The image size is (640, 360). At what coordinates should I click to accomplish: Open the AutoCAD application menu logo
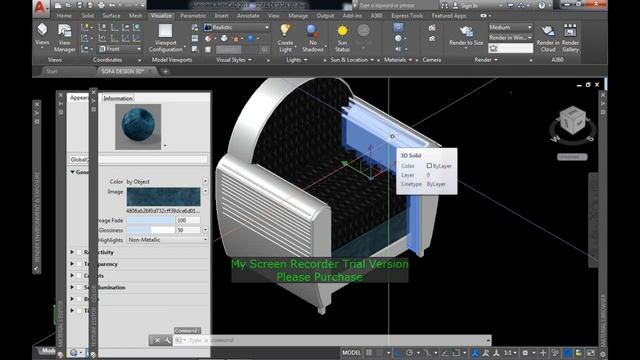pos(40,7)
